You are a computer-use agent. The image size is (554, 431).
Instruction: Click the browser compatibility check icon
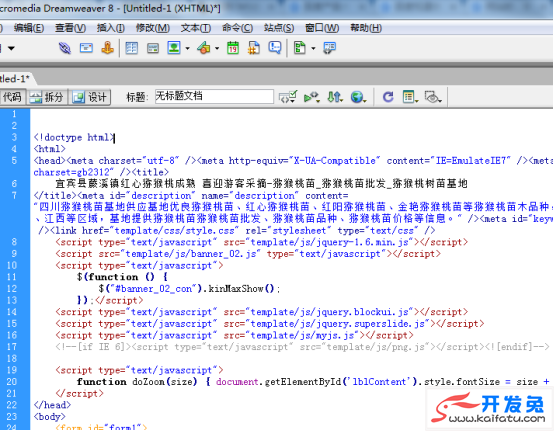[x=288, y=96]
